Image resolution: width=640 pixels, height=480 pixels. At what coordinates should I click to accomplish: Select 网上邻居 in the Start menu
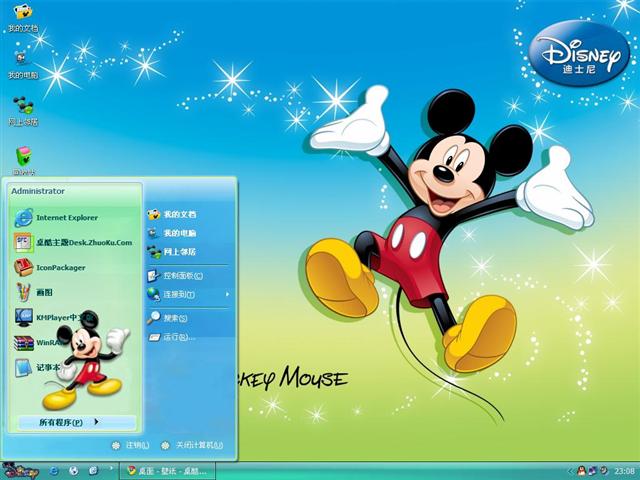pyautogui.click(x=178, y=252)
